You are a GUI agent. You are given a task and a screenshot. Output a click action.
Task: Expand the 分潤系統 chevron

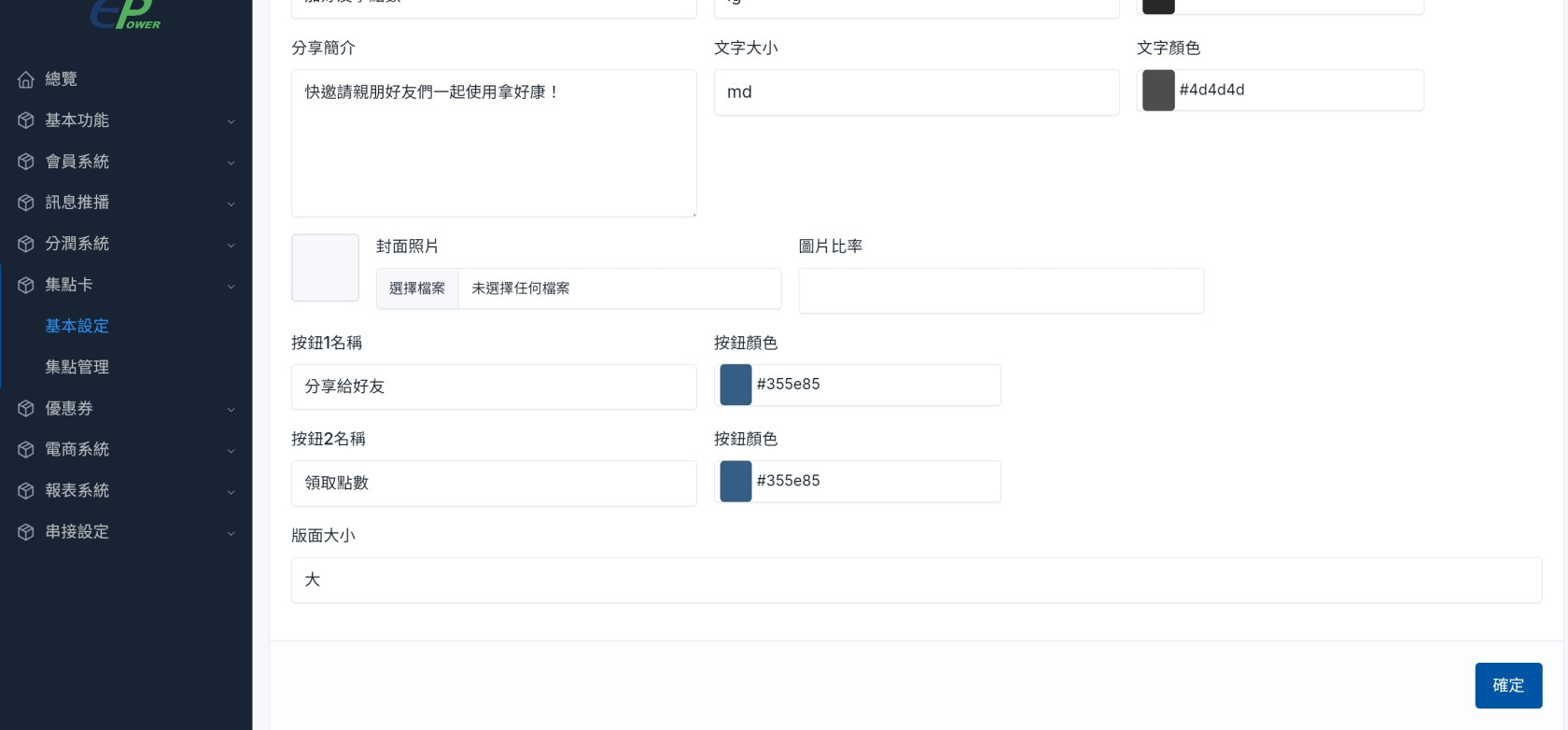tap(231, 245)
